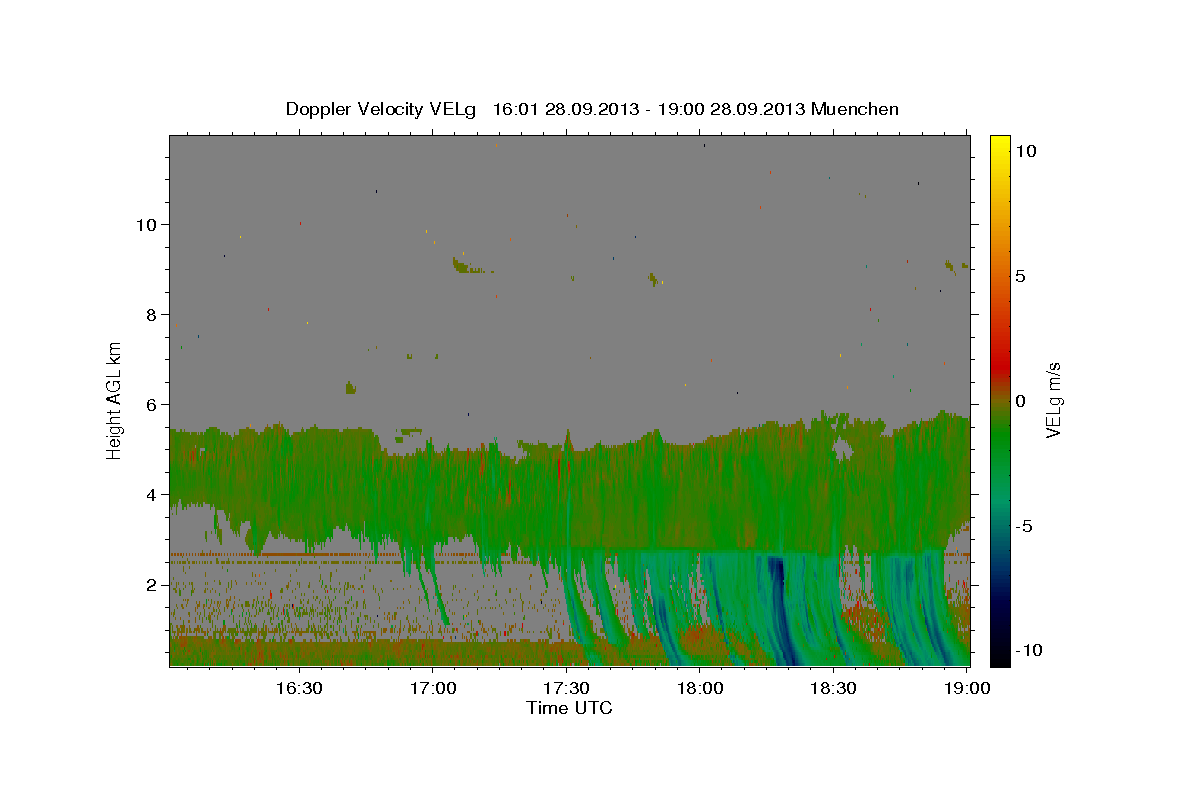This screenshot has width=1200, height=800.
Task: Click the plot title 'Doppler Velocity VELg'
Action: (x=382, y=109)
